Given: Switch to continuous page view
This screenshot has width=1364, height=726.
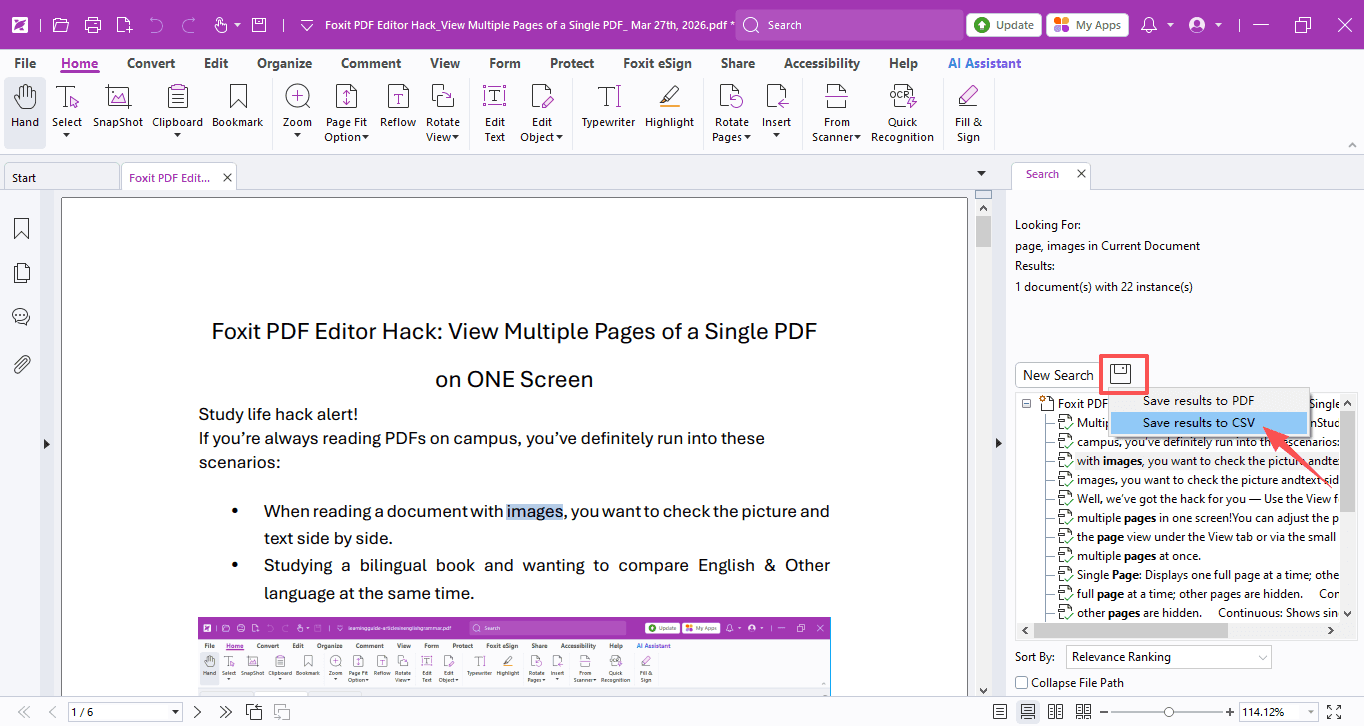Looking at the screenshot, I should coord(1027,712).
